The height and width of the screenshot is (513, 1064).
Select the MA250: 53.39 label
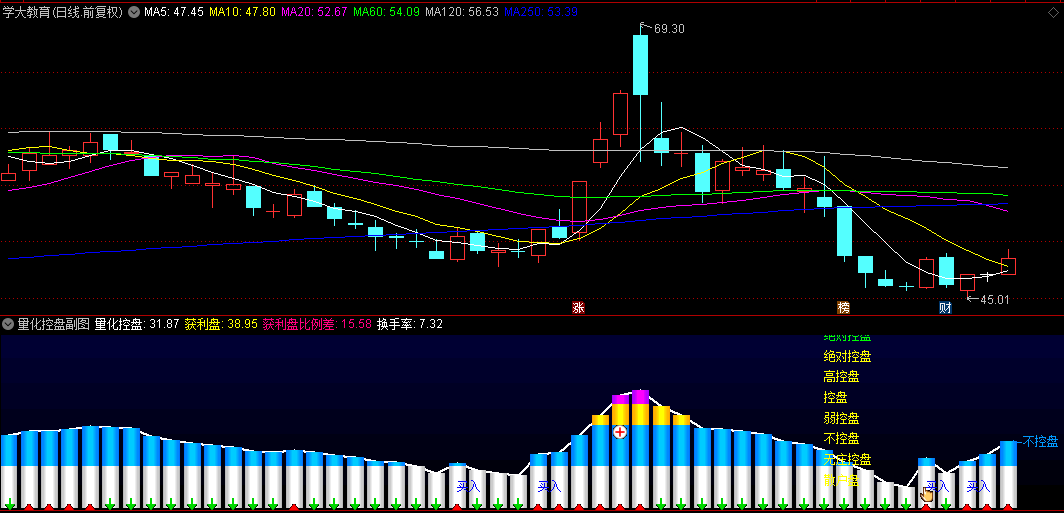pyautogui.click(x=542, y=12)
